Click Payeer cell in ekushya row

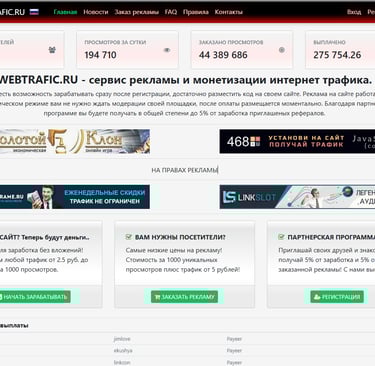point(234,351)
